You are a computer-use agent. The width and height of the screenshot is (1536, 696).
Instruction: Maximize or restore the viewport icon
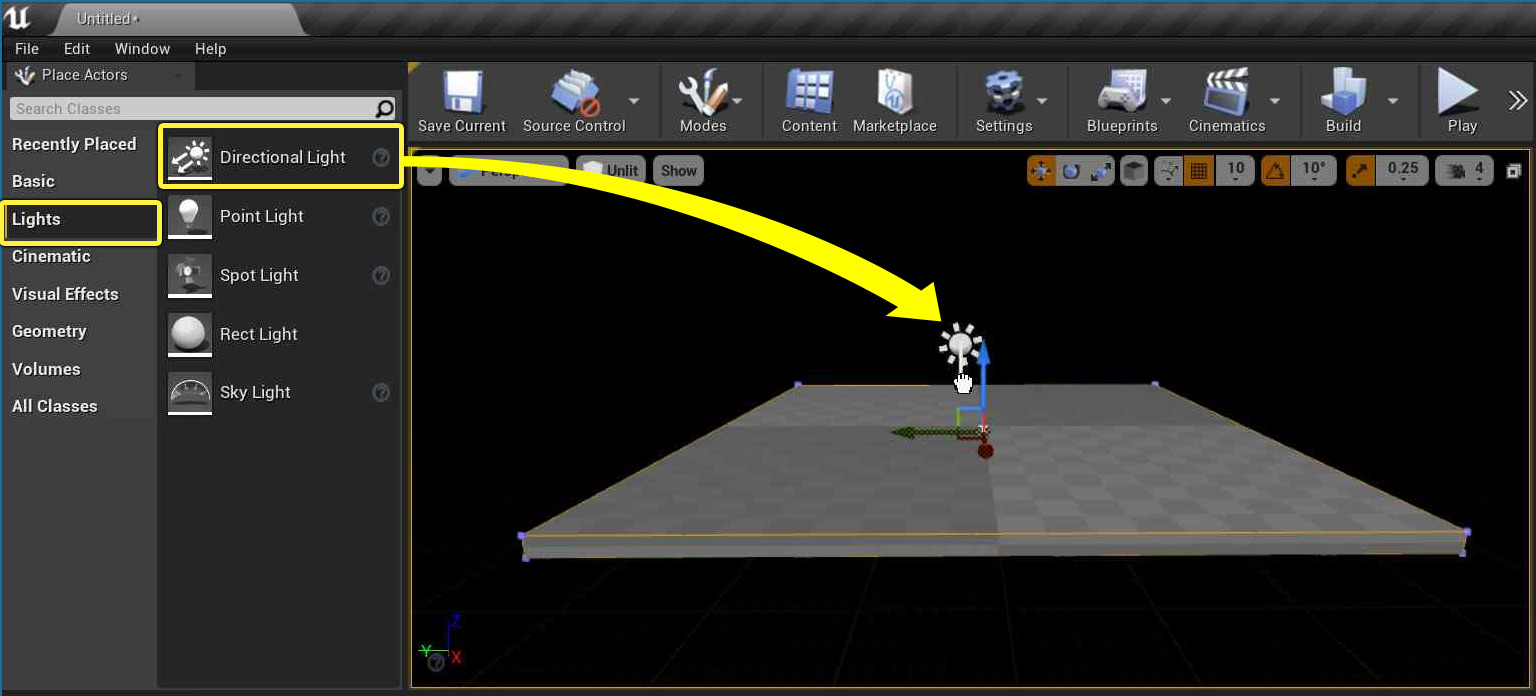[x=1513, y=171]
